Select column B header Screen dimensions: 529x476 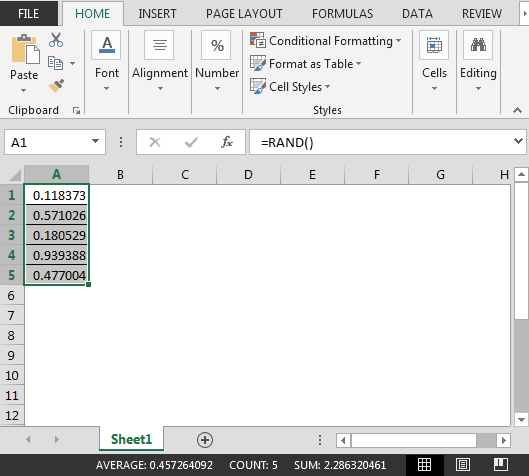tap(120, 174)
